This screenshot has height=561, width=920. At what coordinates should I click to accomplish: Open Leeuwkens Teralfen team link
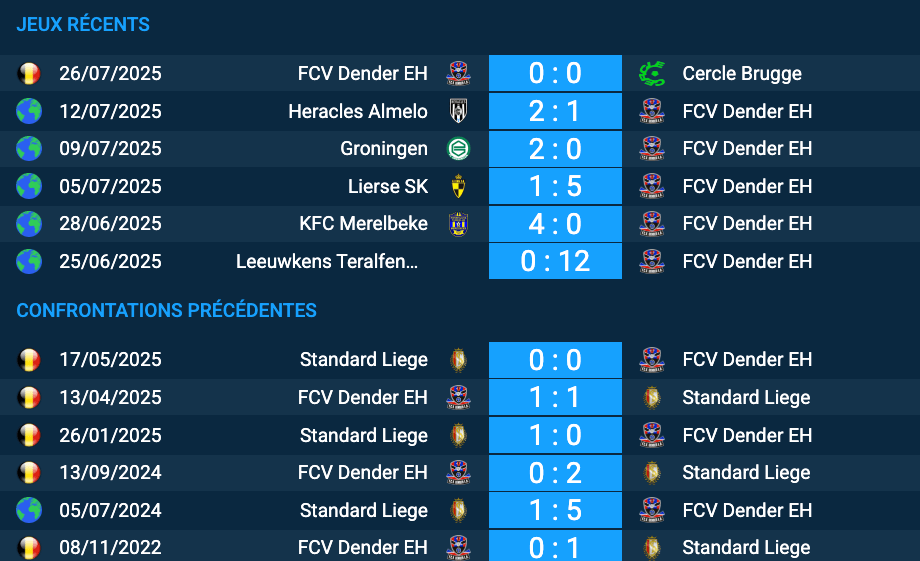coord(326,262)
